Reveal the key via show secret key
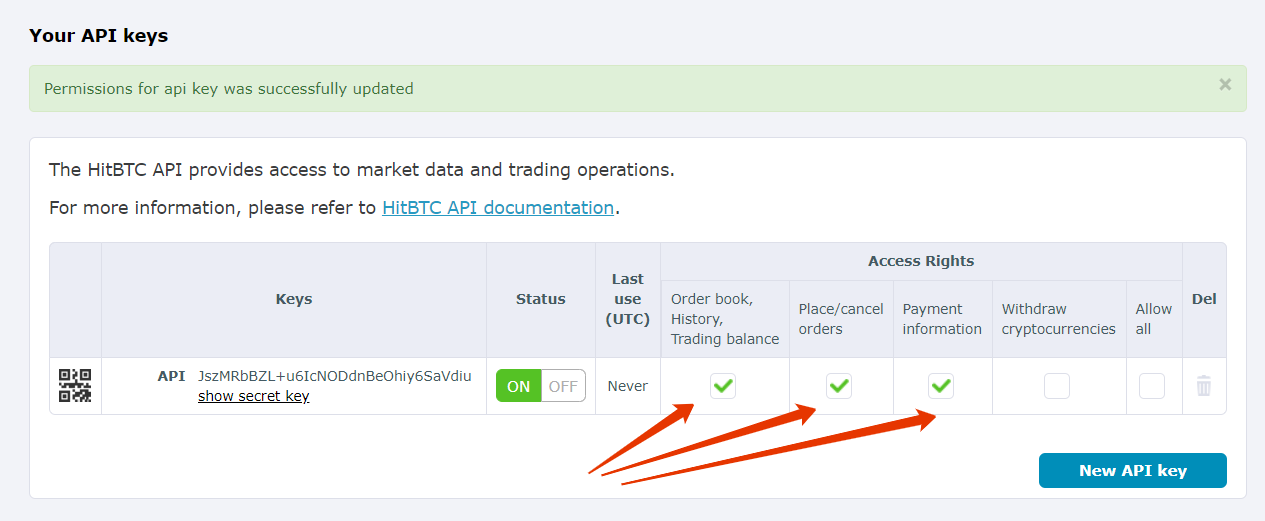The height and width of the screenshot is (521, 1265). click(253, 396)
